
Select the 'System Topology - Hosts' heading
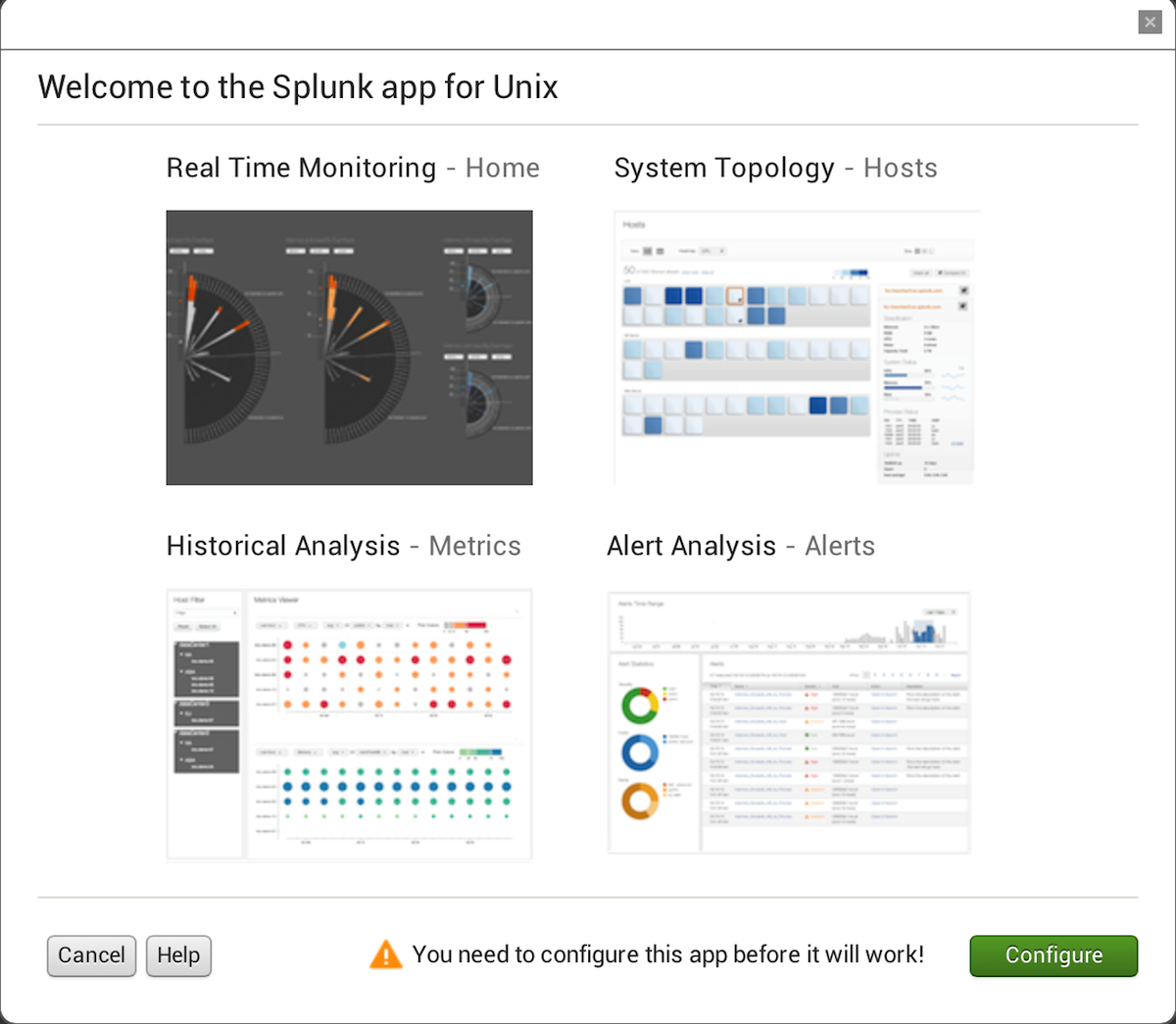(775, 169)
